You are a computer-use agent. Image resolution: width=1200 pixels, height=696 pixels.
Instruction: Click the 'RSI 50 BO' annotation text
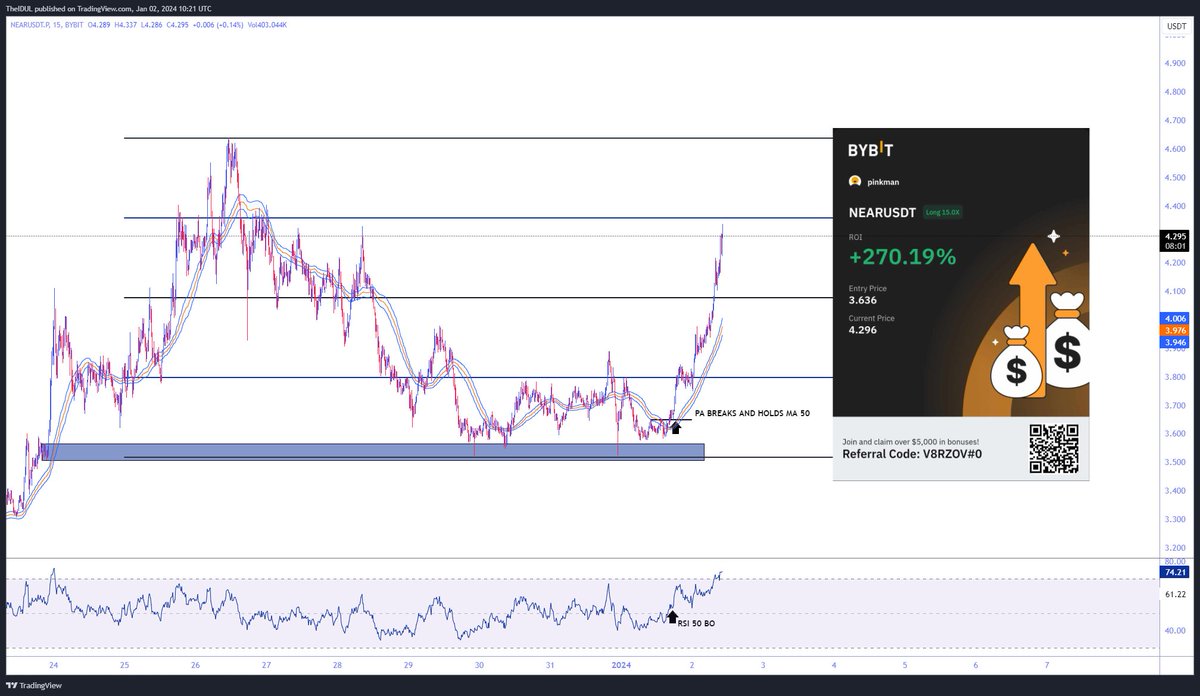pos(696,623)
